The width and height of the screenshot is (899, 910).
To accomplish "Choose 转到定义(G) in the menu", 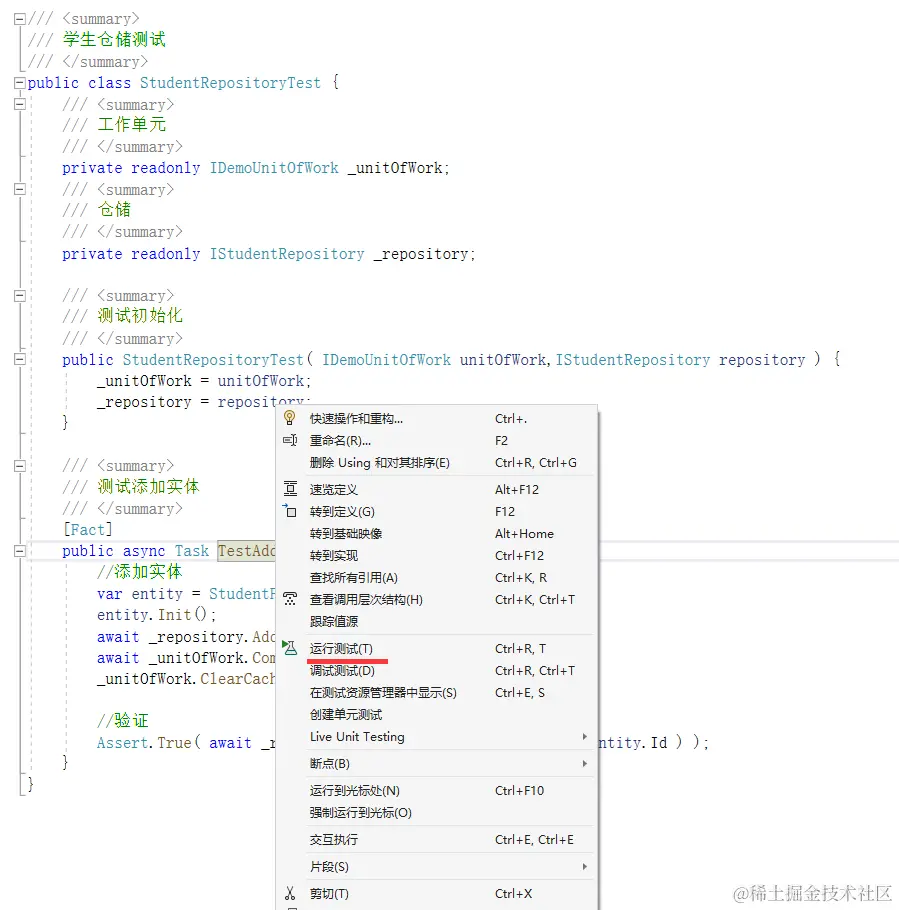I will [436, 511].
